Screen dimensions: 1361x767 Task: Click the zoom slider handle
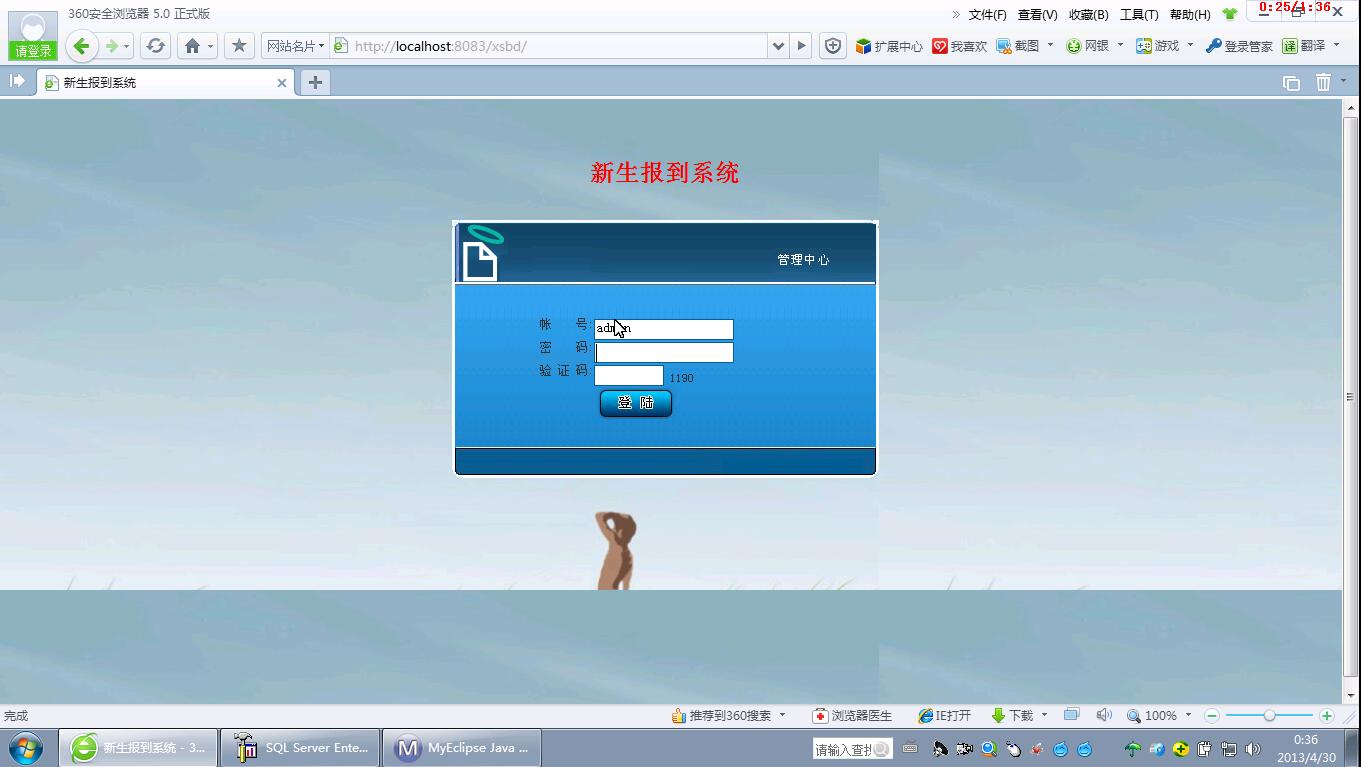(x=1269, y=716)
